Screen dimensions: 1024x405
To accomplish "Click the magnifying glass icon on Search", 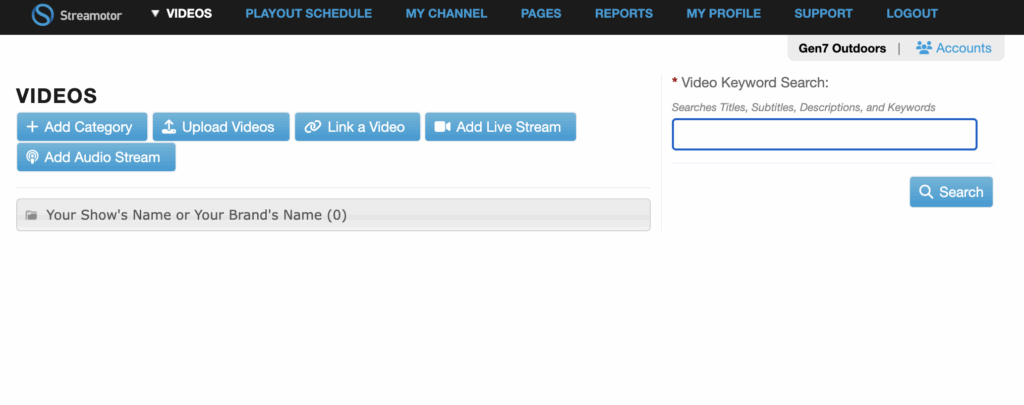I will 926,192.
